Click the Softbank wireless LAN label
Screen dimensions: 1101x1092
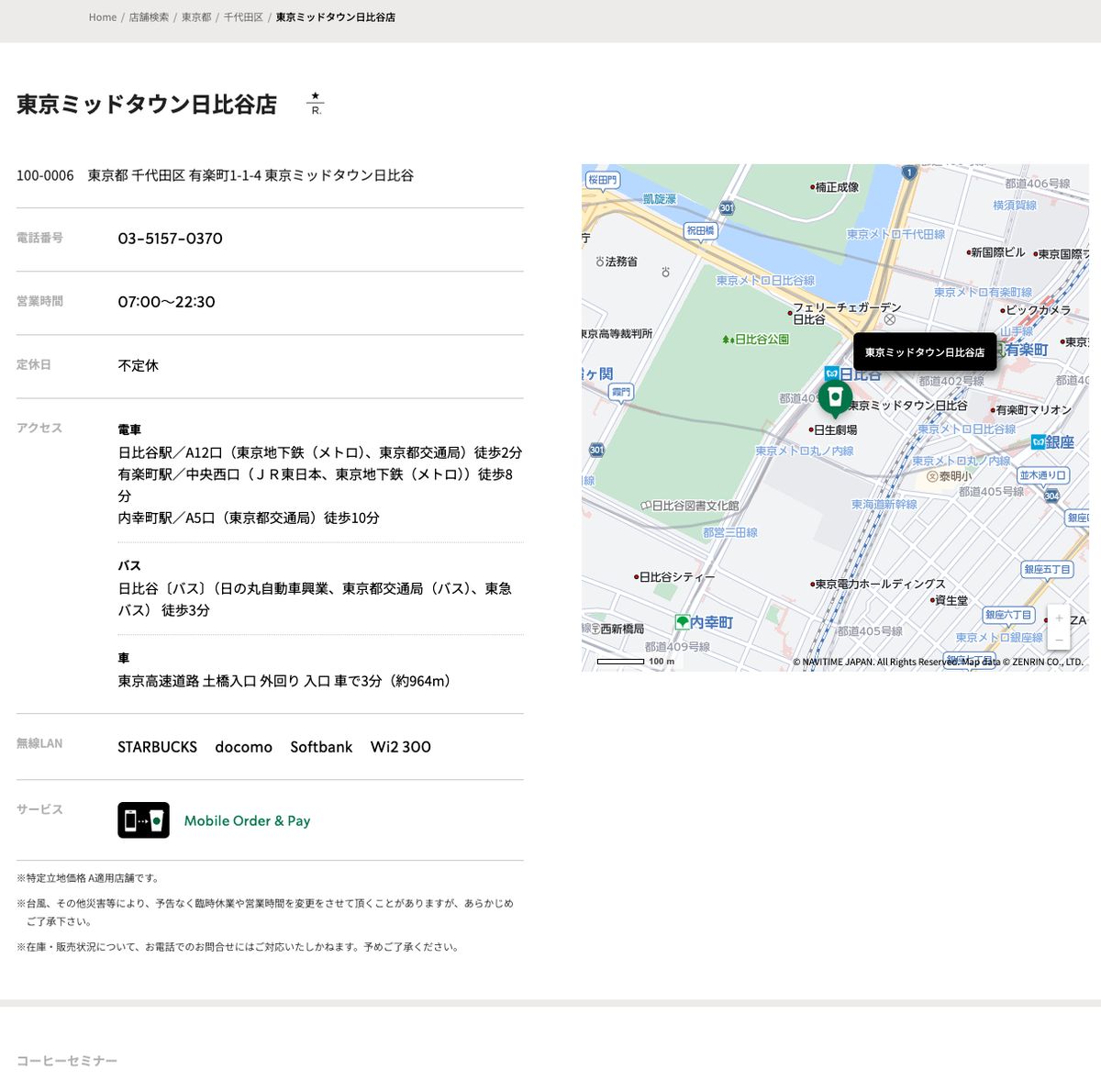321,747
